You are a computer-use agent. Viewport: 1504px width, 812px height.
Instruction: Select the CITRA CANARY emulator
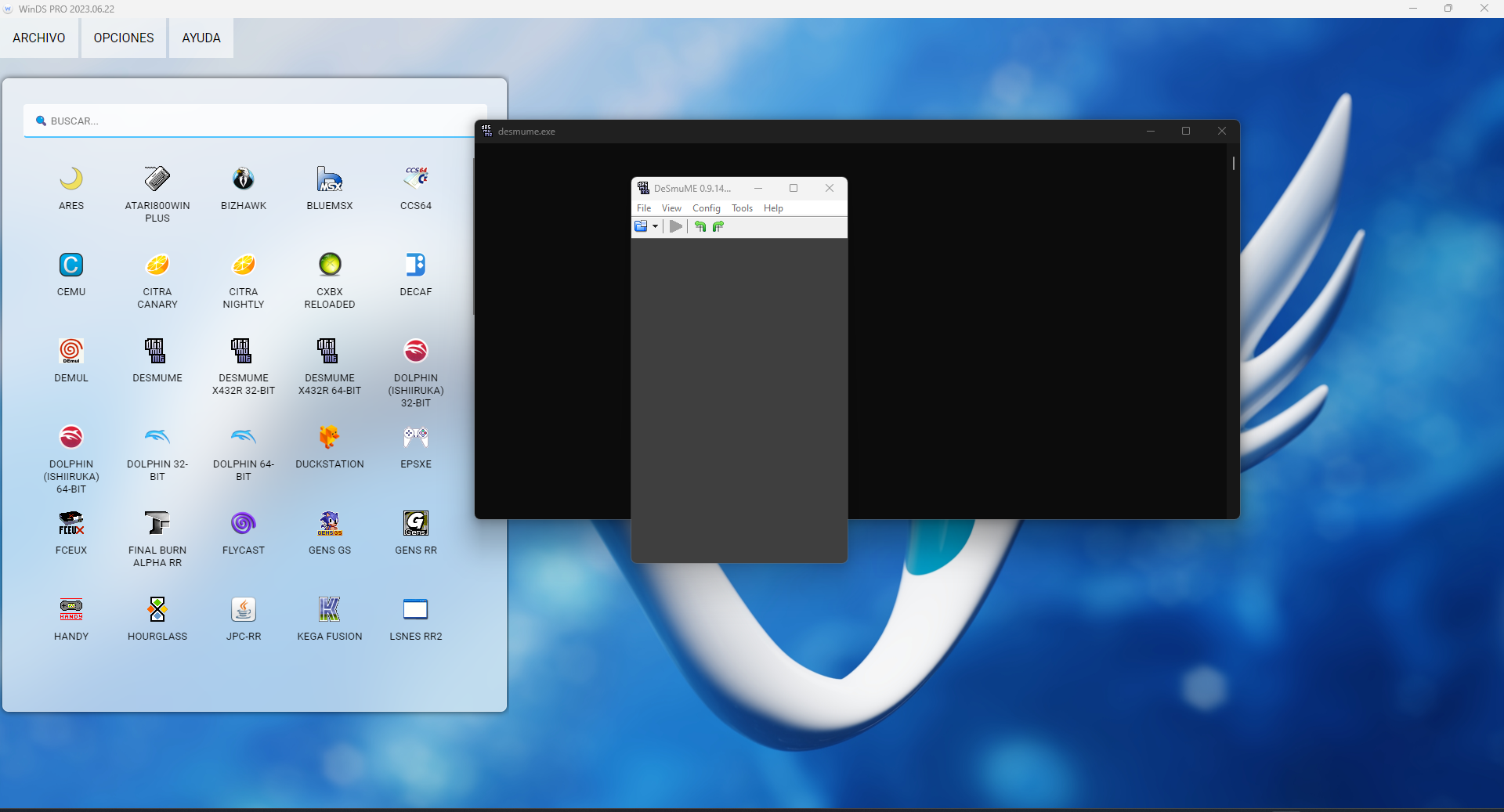point(157,265)
